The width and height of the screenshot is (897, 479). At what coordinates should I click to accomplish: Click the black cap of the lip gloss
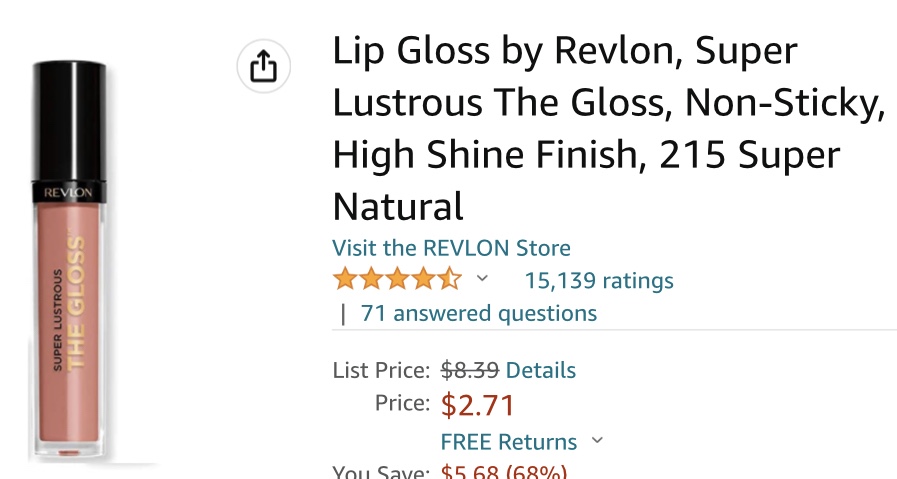69,120
